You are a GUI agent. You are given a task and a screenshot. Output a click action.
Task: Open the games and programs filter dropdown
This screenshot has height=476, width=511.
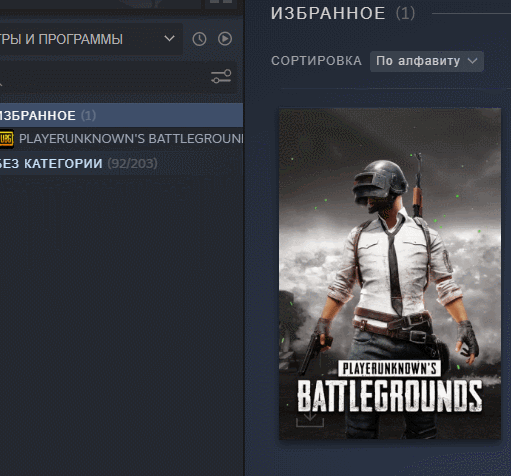point(91,39)
